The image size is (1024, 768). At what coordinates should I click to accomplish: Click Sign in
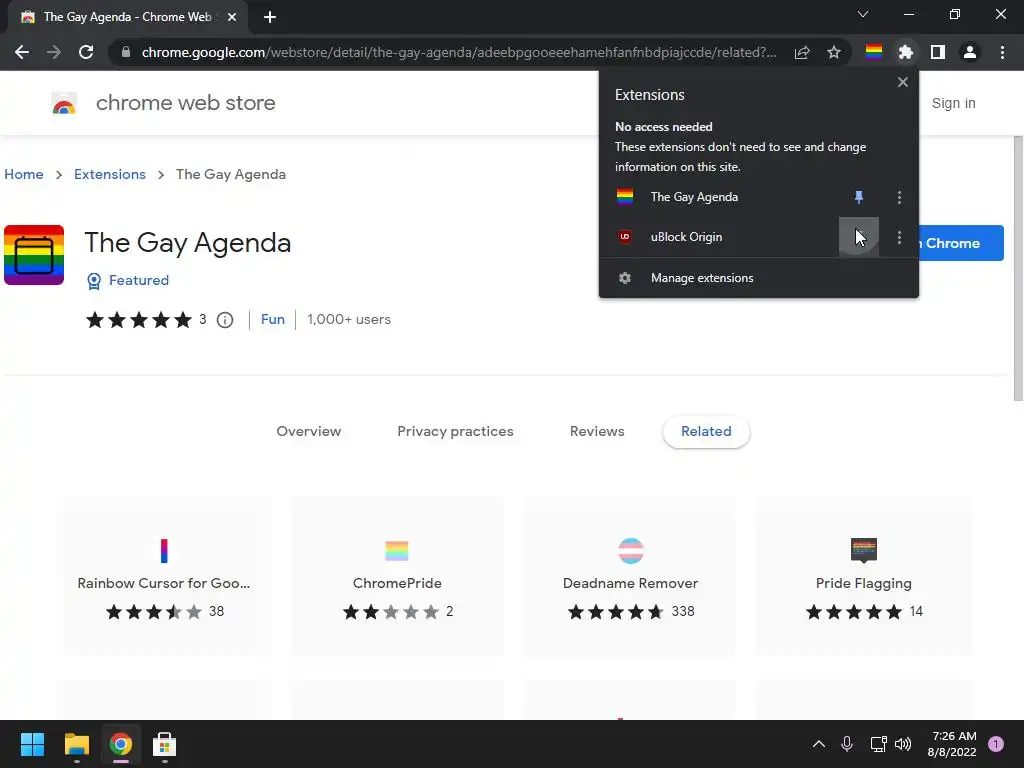953,103
